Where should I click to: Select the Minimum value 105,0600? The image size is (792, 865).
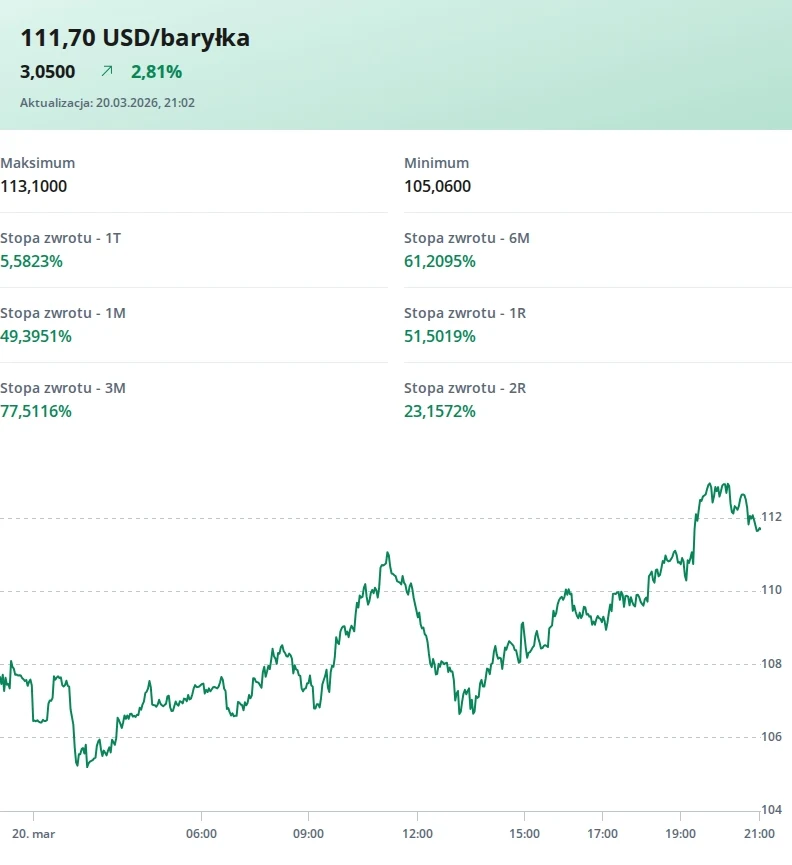[x=437, y=186]
